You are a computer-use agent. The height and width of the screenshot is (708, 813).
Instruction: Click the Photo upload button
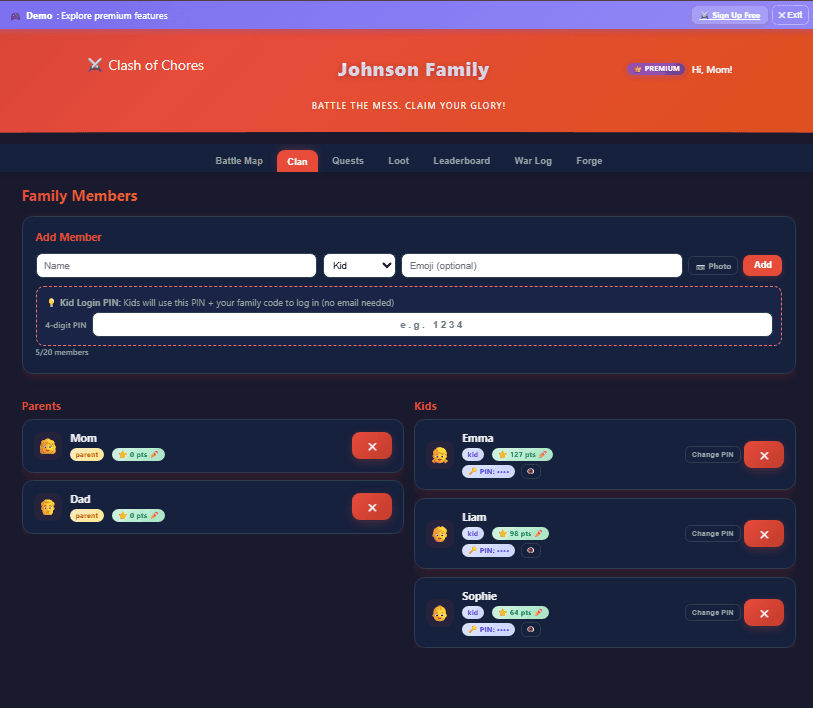pyautogui.click(x=713, y=266)
